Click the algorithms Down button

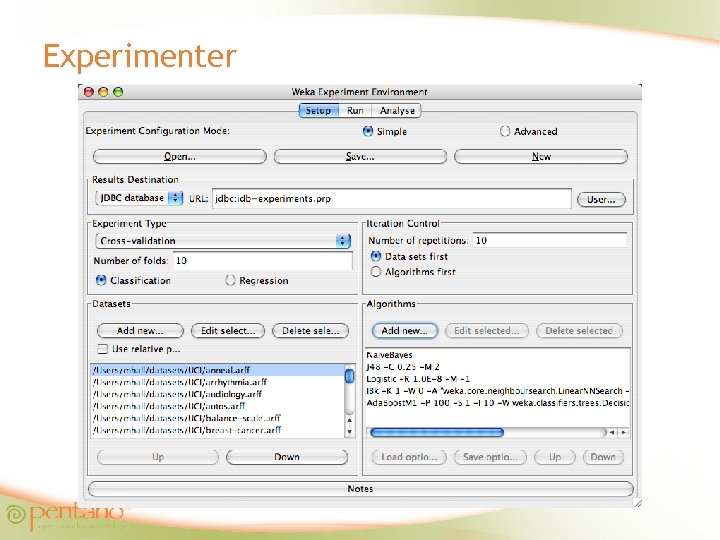(603, 457)
